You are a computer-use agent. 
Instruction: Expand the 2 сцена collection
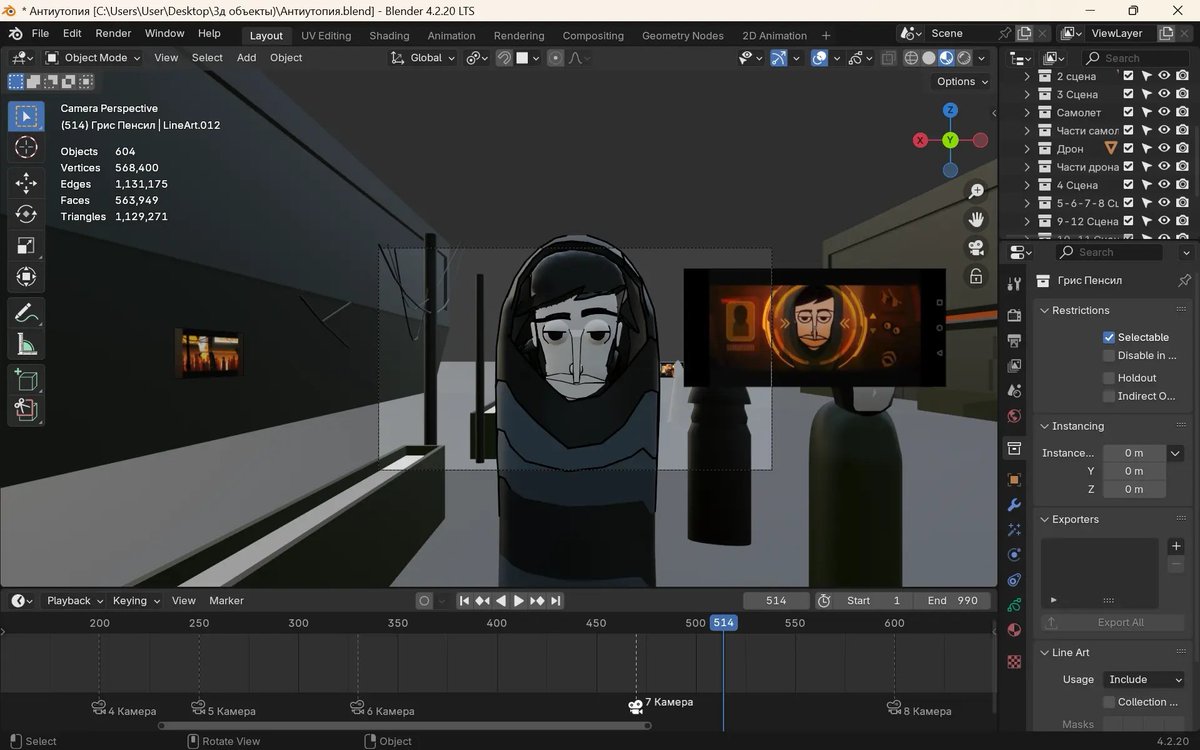[x=1027, y=76]
